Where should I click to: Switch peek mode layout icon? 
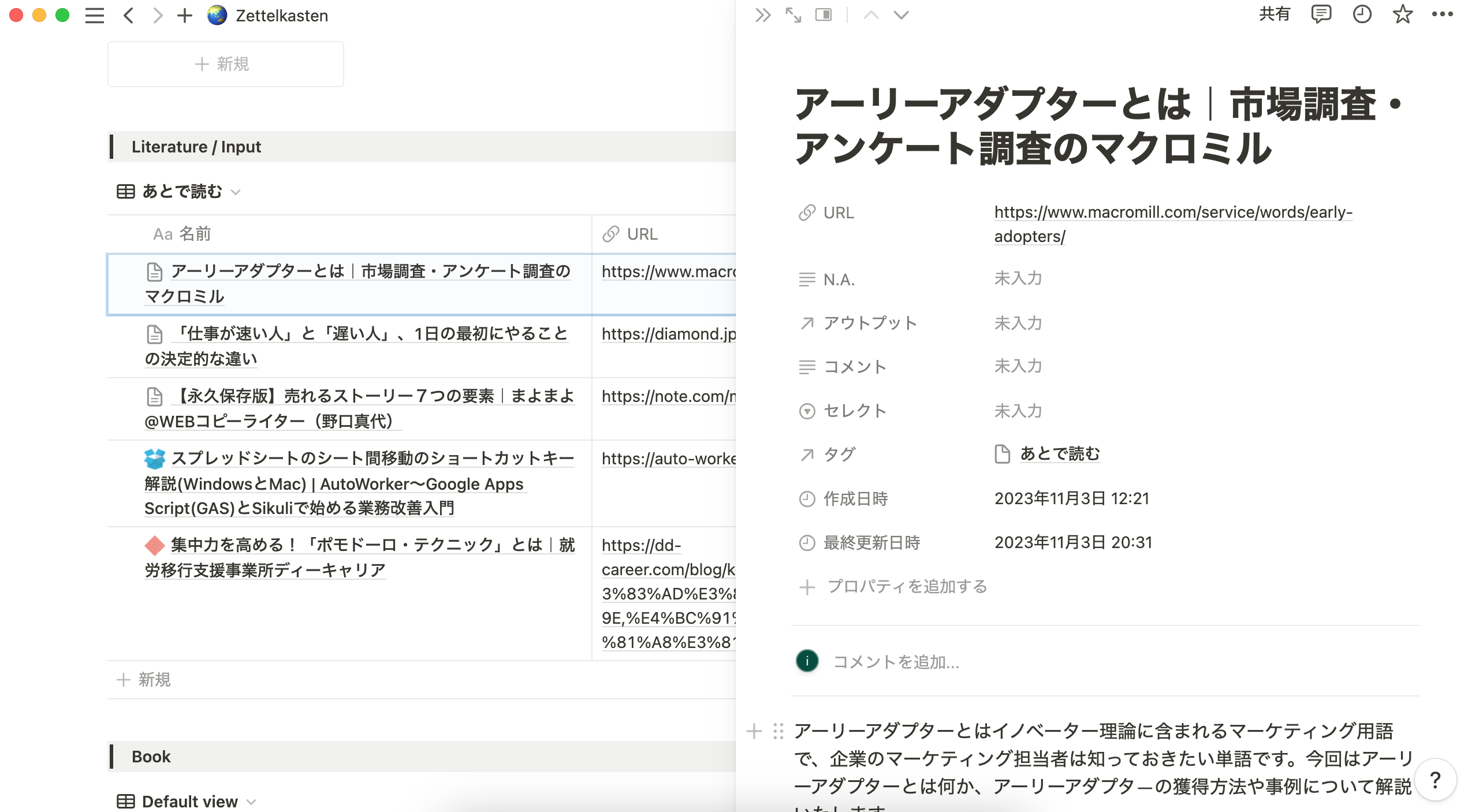click(824, 15)
